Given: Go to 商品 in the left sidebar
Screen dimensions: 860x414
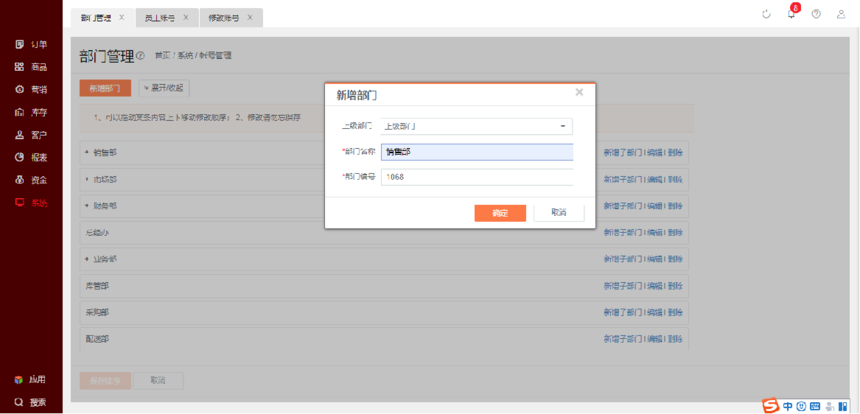Looking at the screenshot, I should coord(31,67).
